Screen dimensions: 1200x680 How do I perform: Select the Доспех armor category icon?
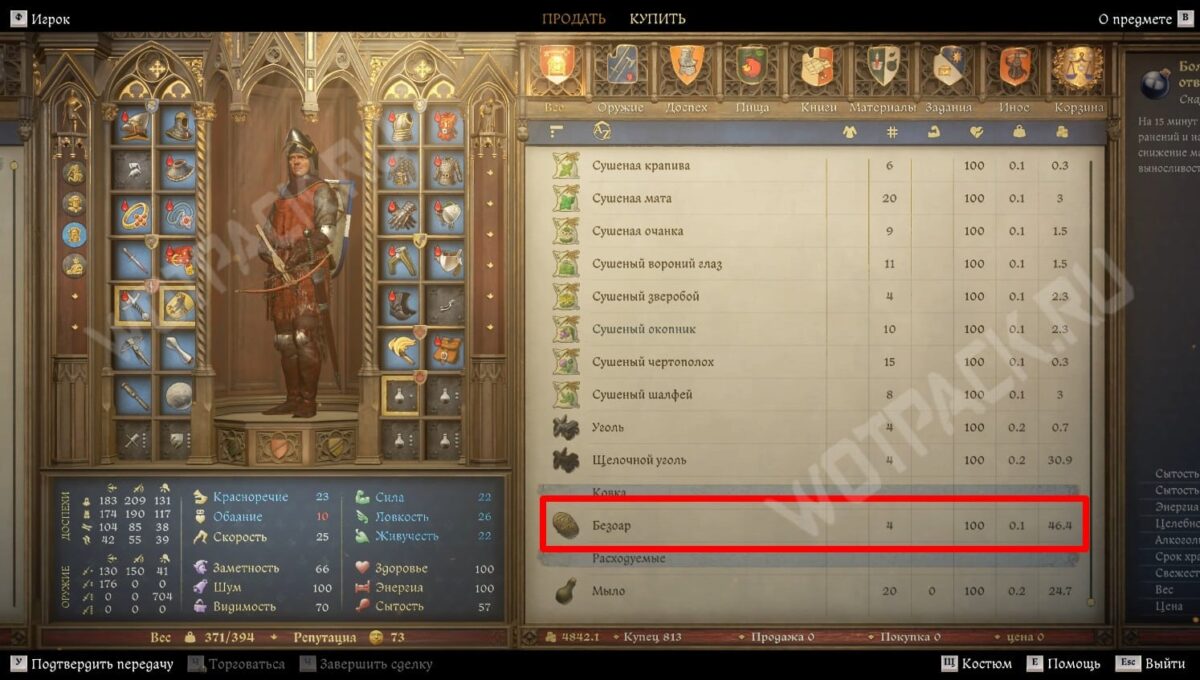[x=686, y=65]
